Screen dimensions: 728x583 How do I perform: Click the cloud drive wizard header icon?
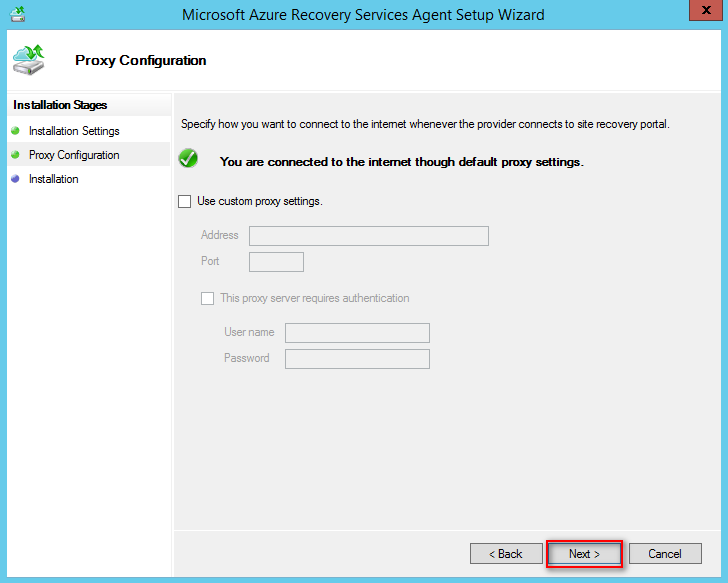click(29, 60)
